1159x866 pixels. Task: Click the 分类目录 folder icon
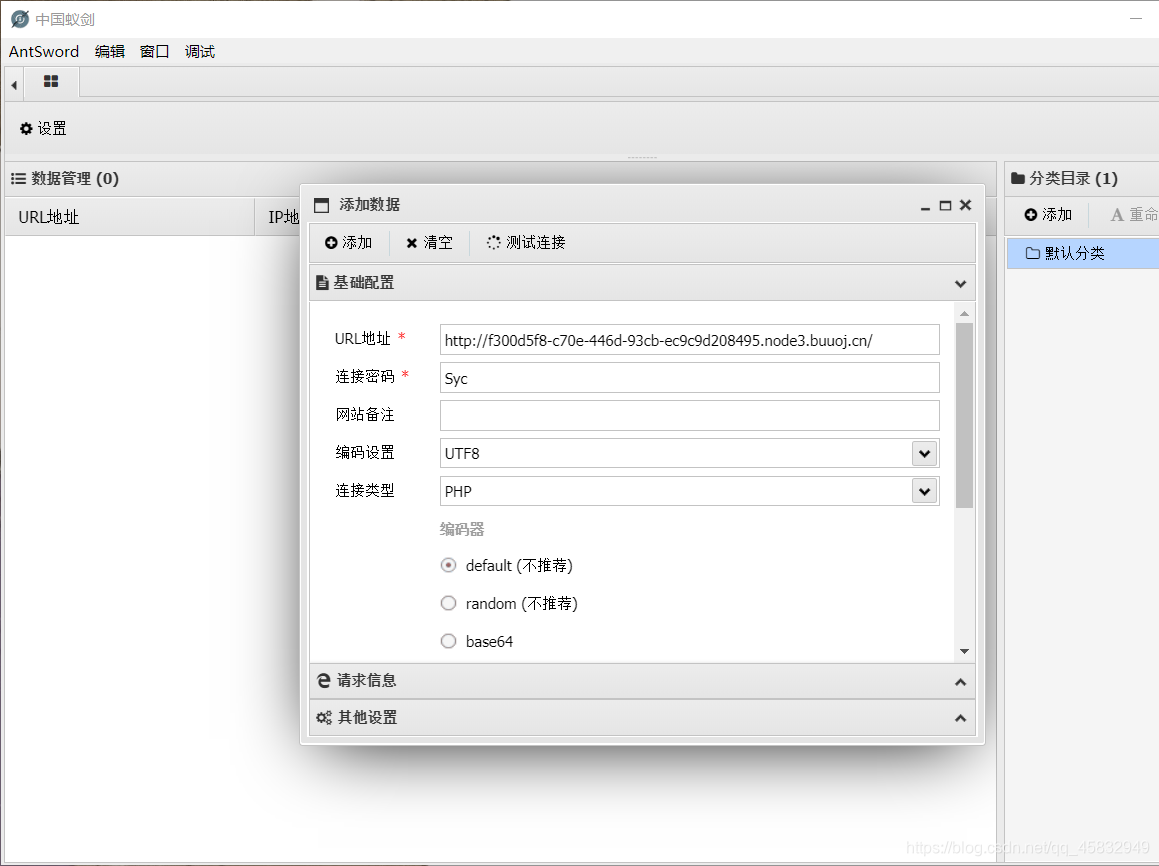[1018, 178]
